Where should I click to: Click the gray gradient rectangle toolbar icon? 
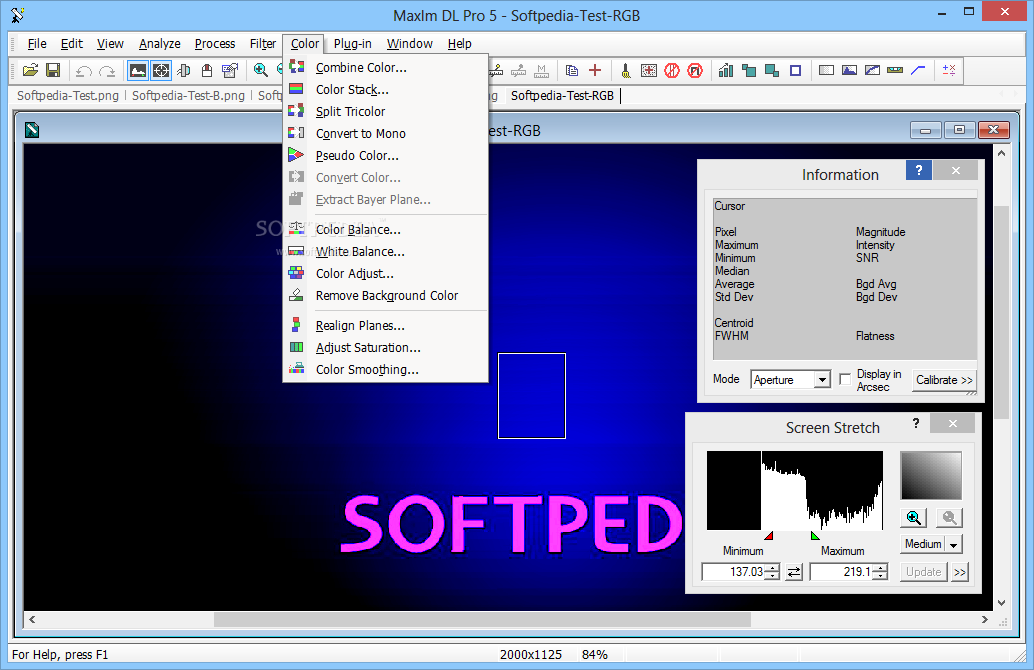[x=826, y=71]
